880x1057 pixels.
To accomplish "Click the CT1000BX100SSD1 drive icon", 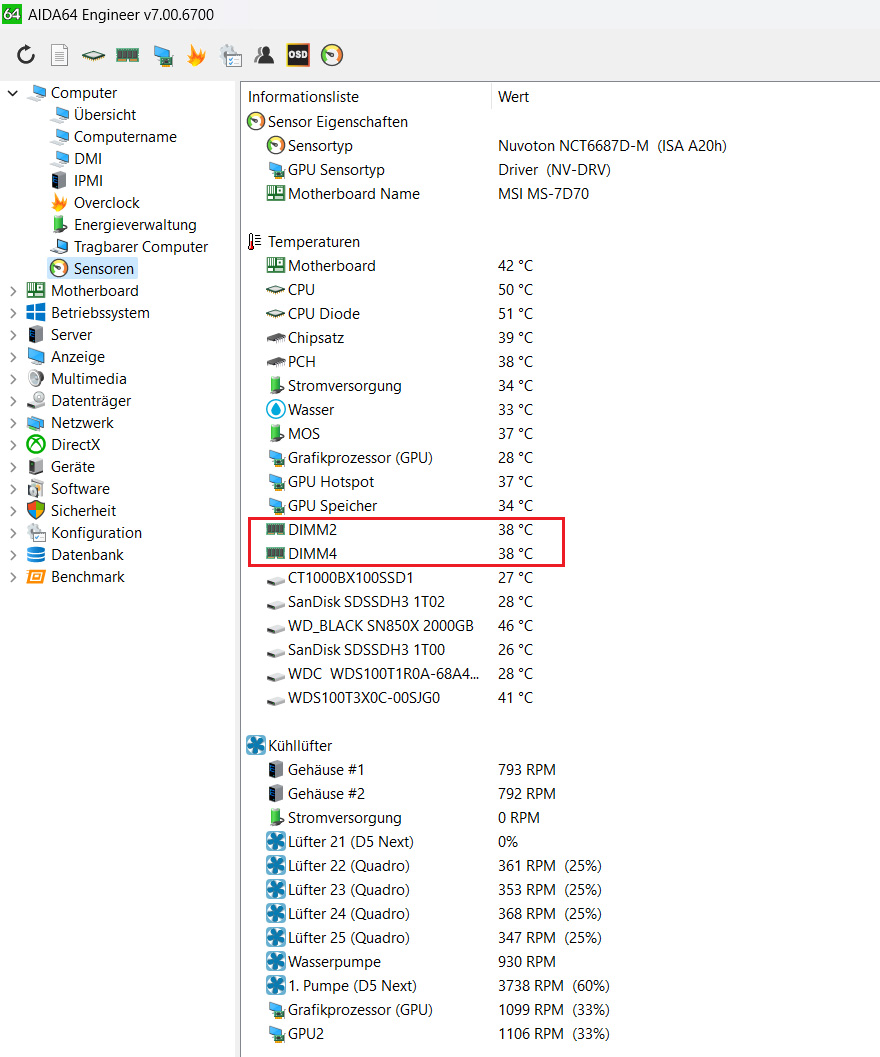I will [x=276, y=580].
